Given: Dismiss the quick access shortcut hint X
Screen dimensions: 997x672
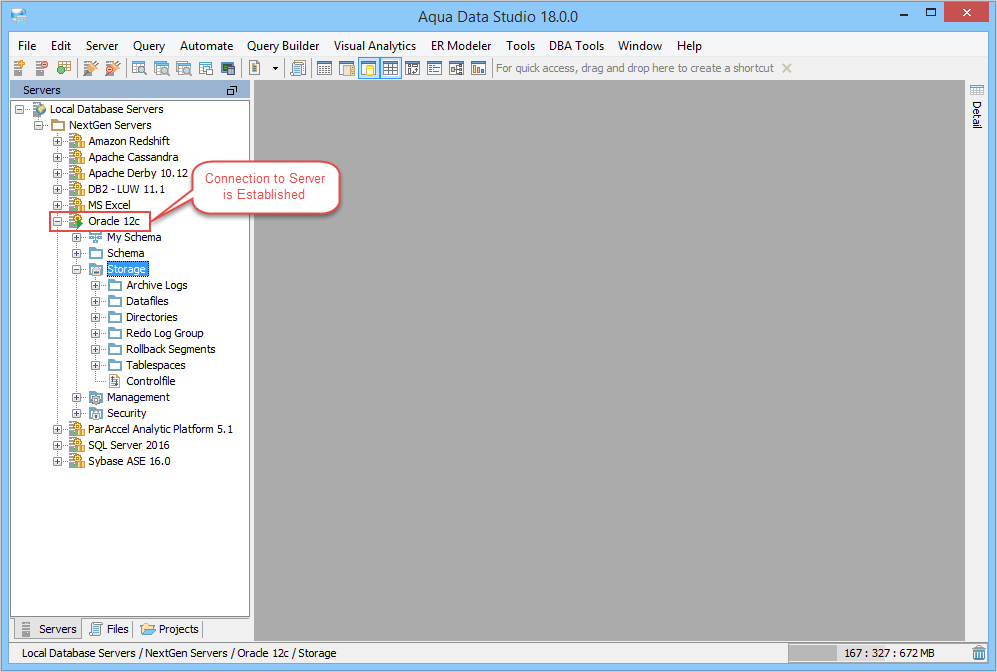Looking at the screenshot, I should tap(787, 68).
